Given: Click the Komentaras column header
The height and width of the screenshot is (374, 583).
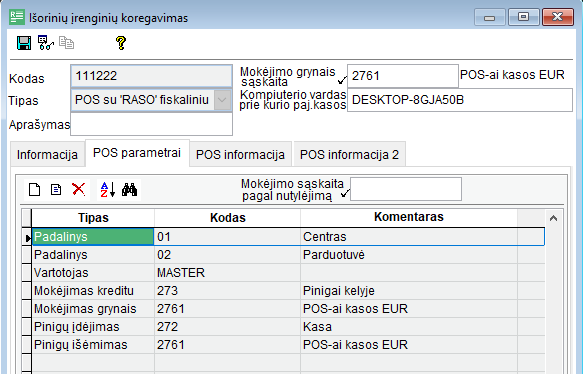Looking at the screenshot, I should (x=409, y=217).
